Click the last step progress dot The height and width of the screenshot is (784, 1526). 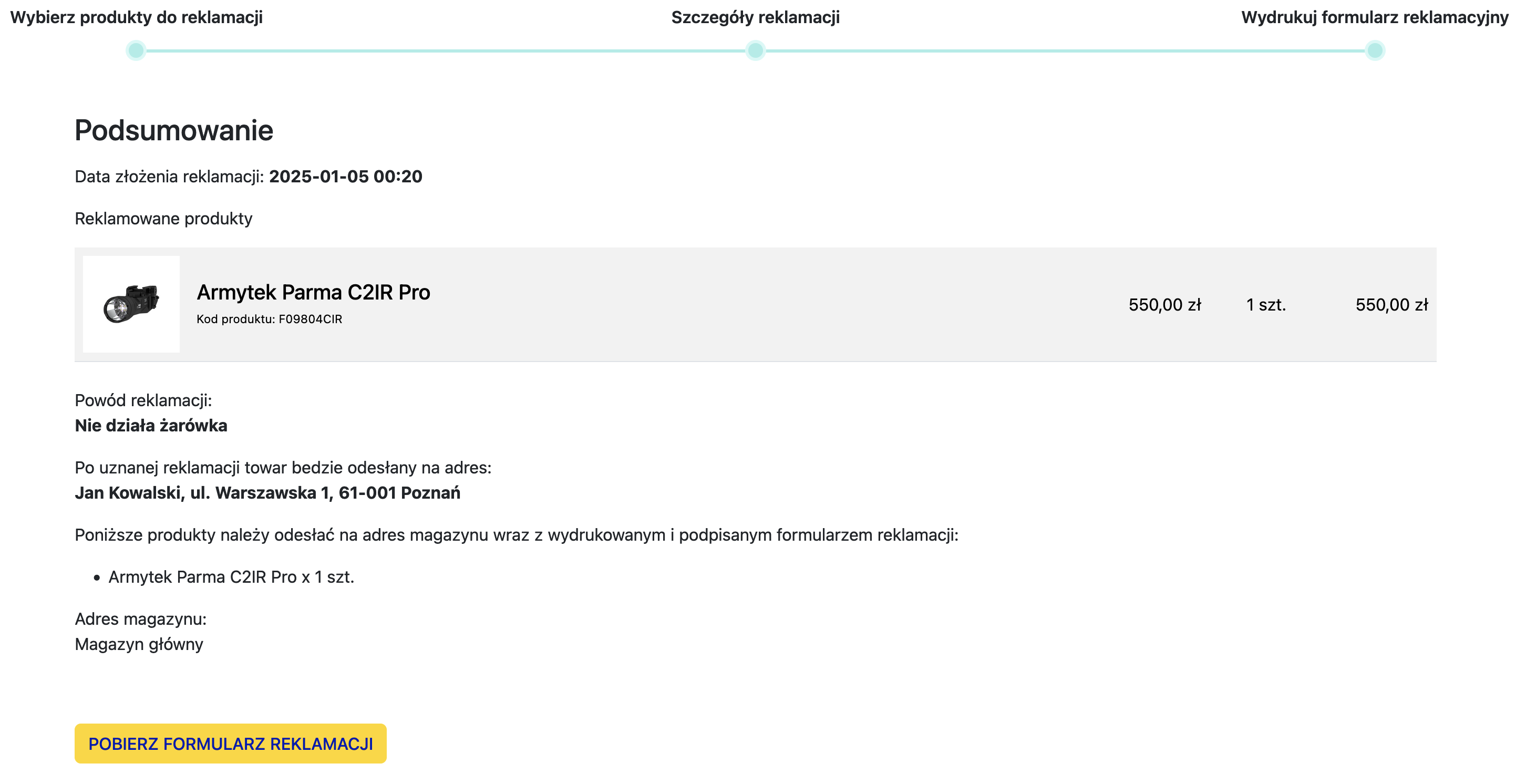tap(1375, 50)
